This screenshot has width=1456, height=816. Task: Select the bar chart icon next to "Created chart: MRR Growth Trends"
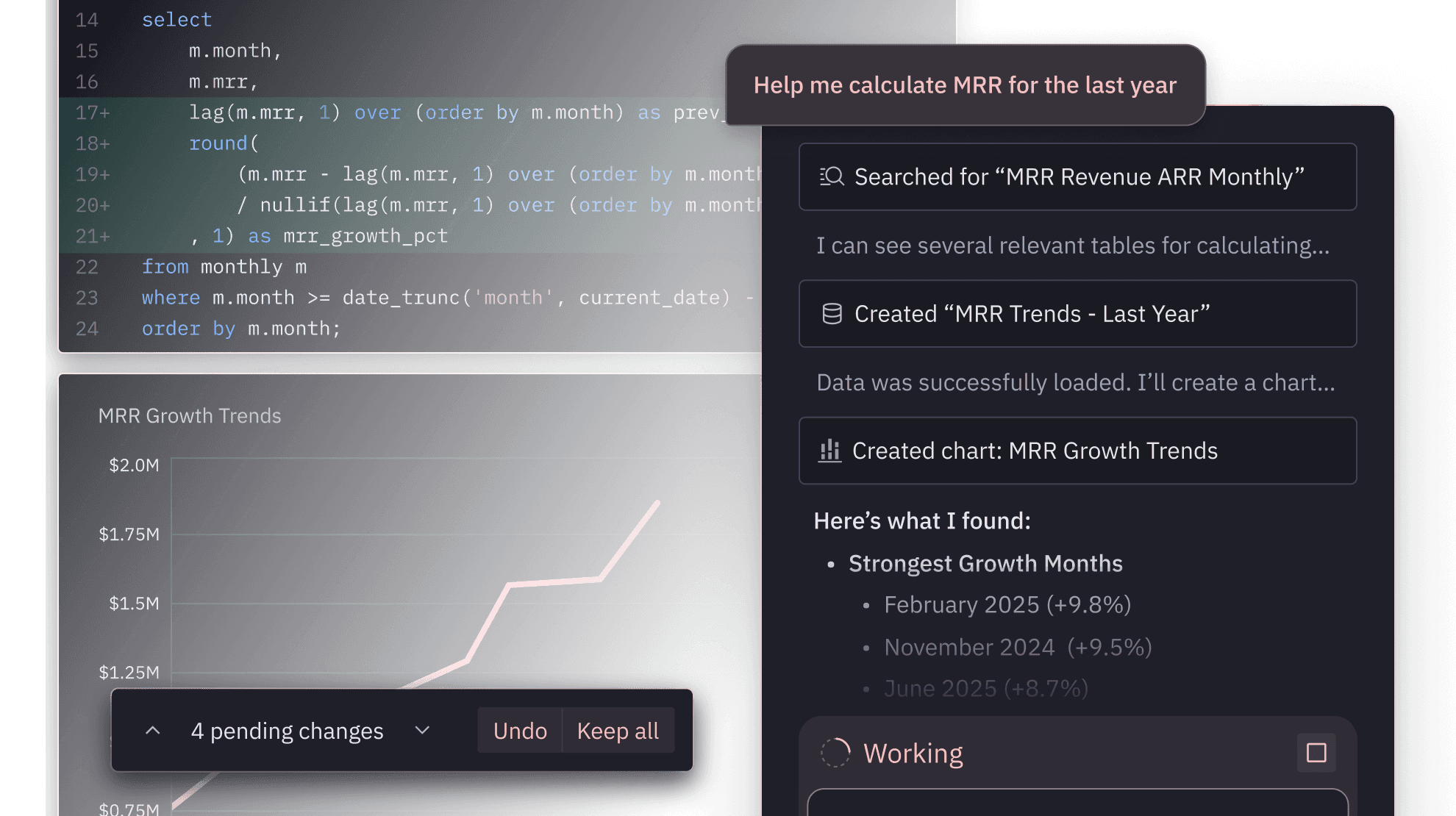829,451
